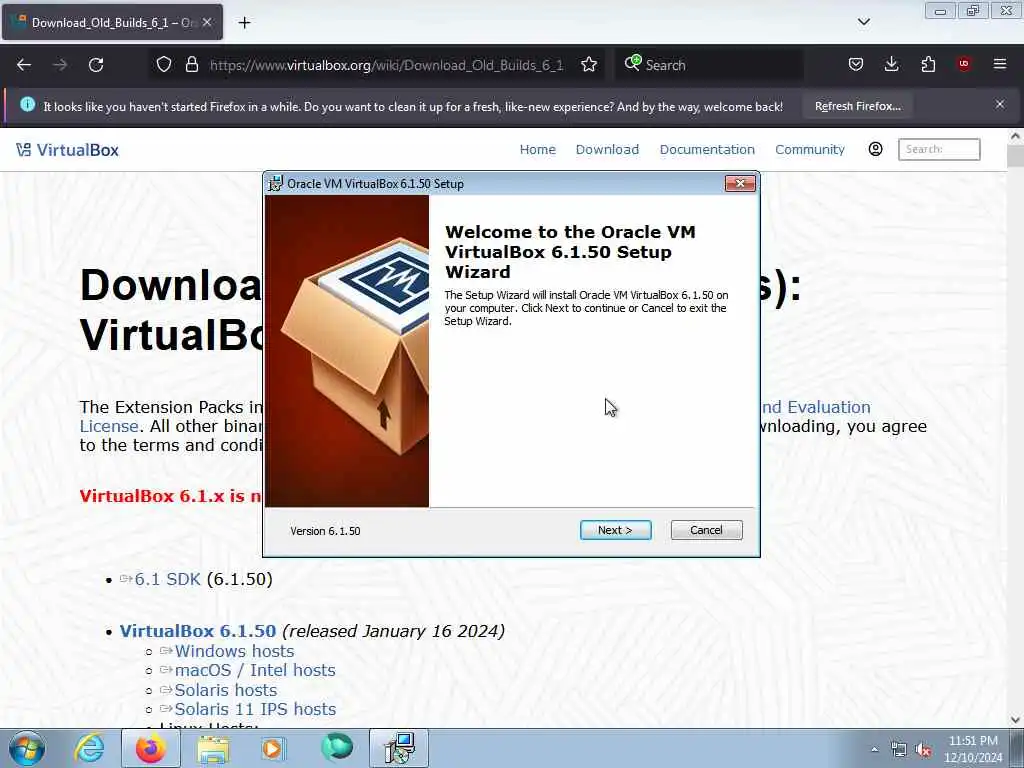Restore down the Firefox window
1024x768 pixels.
[973, 11]
